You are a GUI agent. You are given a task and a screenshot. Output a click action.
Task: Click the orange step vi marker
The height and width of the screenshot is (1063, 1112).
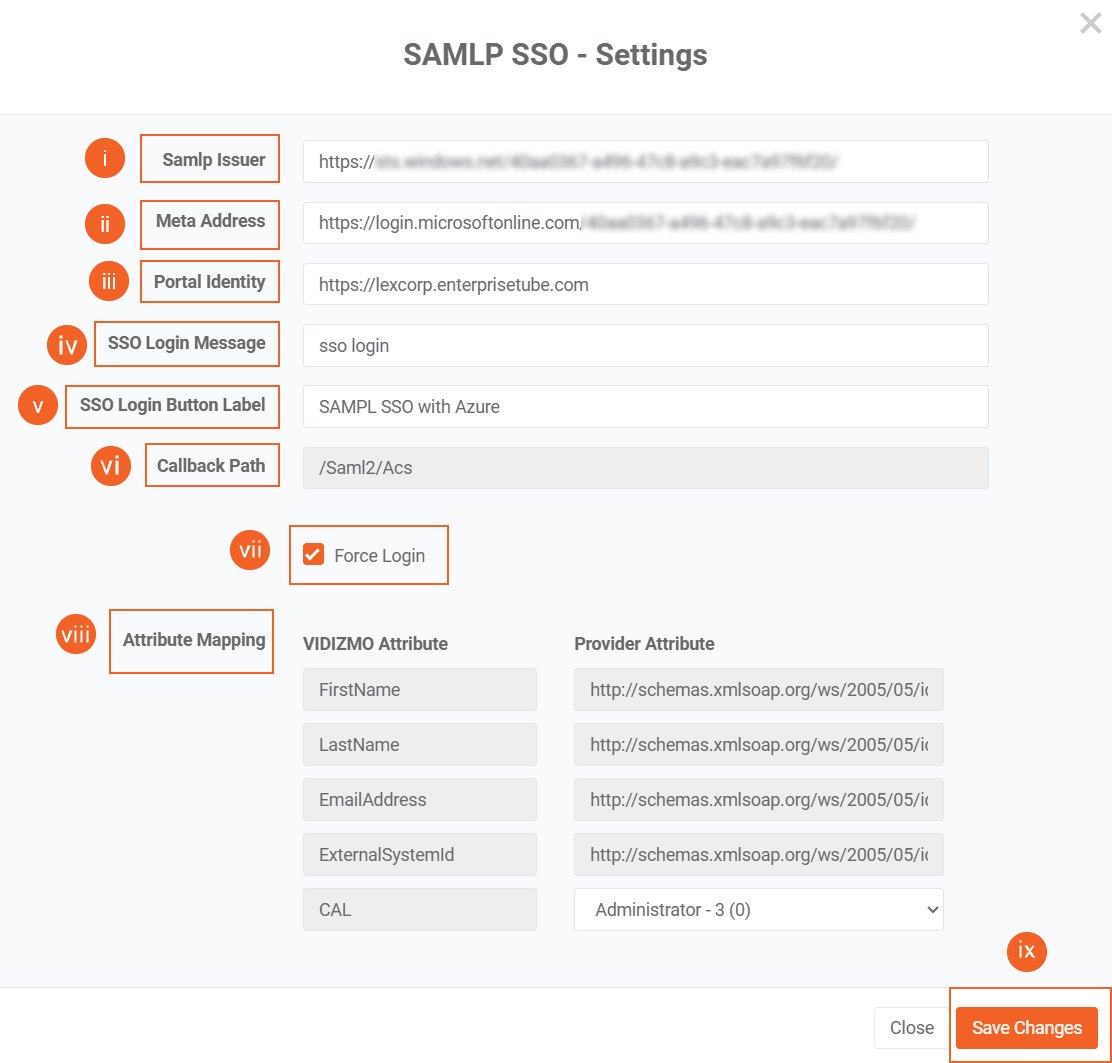111,466
